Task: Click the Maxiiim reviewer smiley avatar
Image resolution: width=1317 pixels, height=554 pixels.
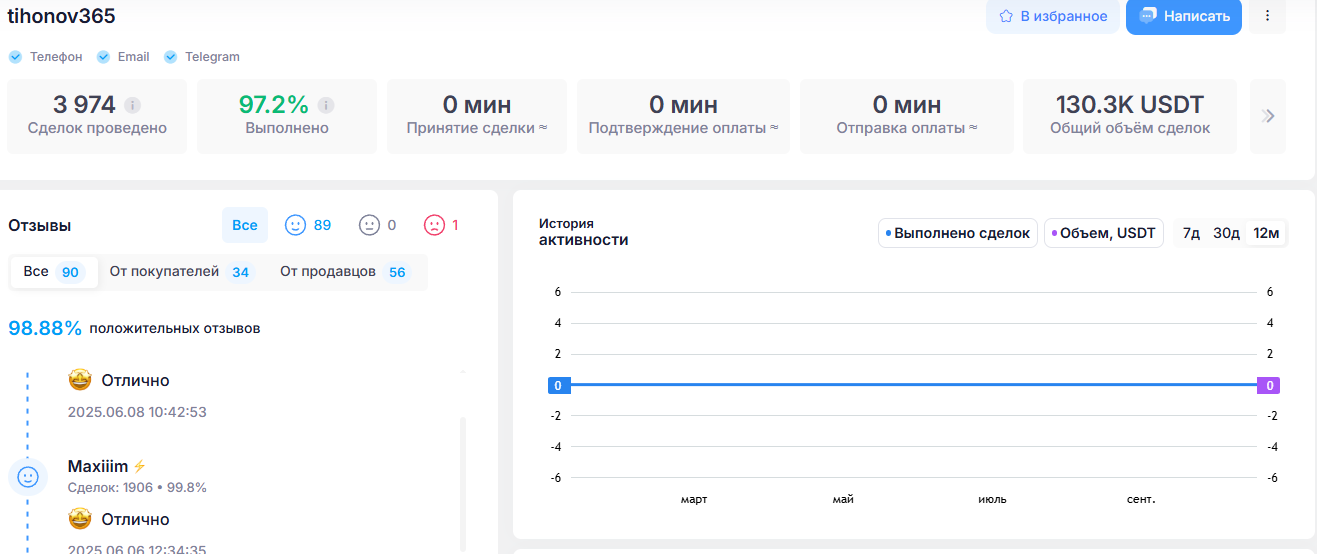Action: [28, 477]
